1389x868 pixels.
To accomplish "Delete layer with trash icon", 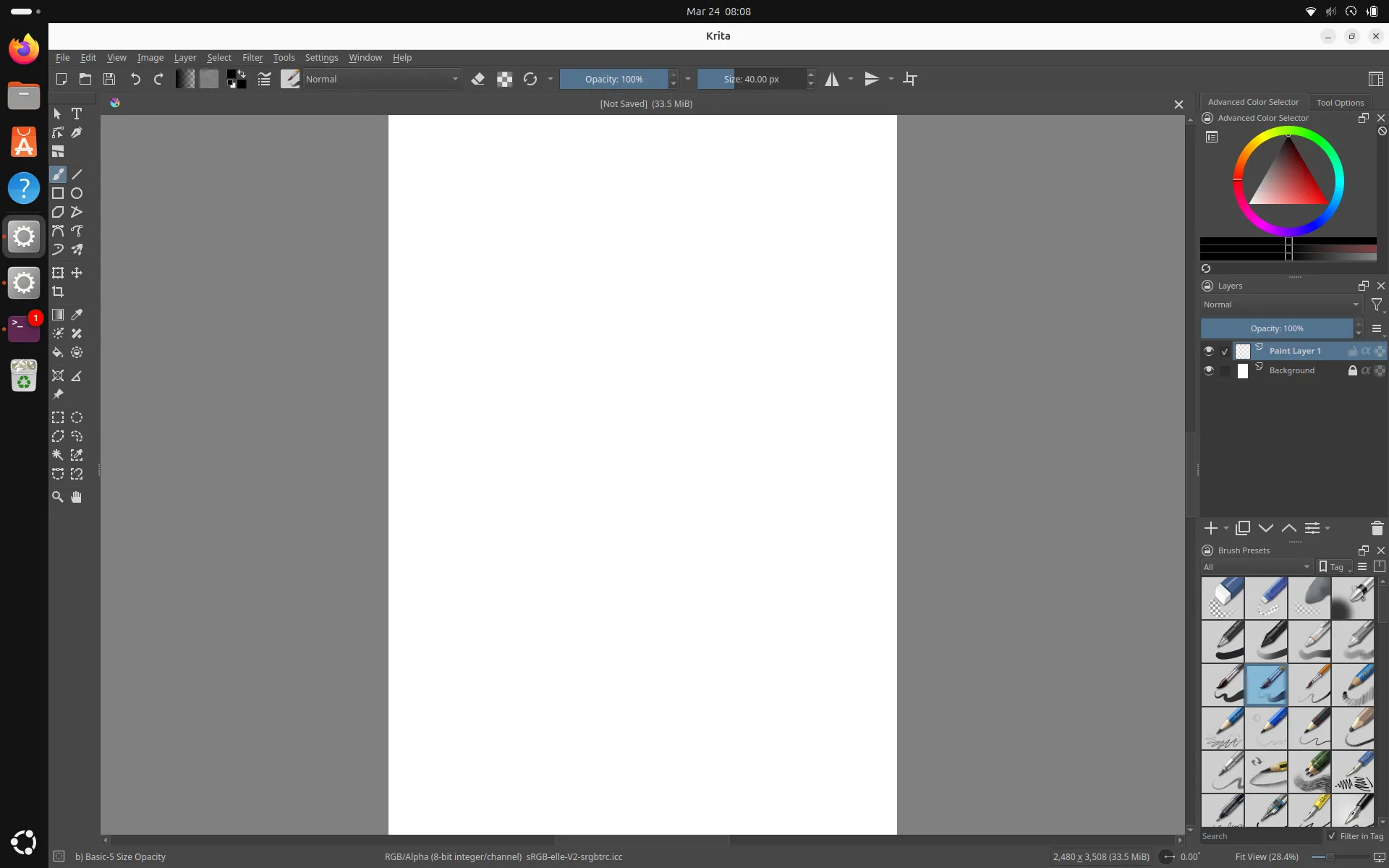I will 1377,529.
